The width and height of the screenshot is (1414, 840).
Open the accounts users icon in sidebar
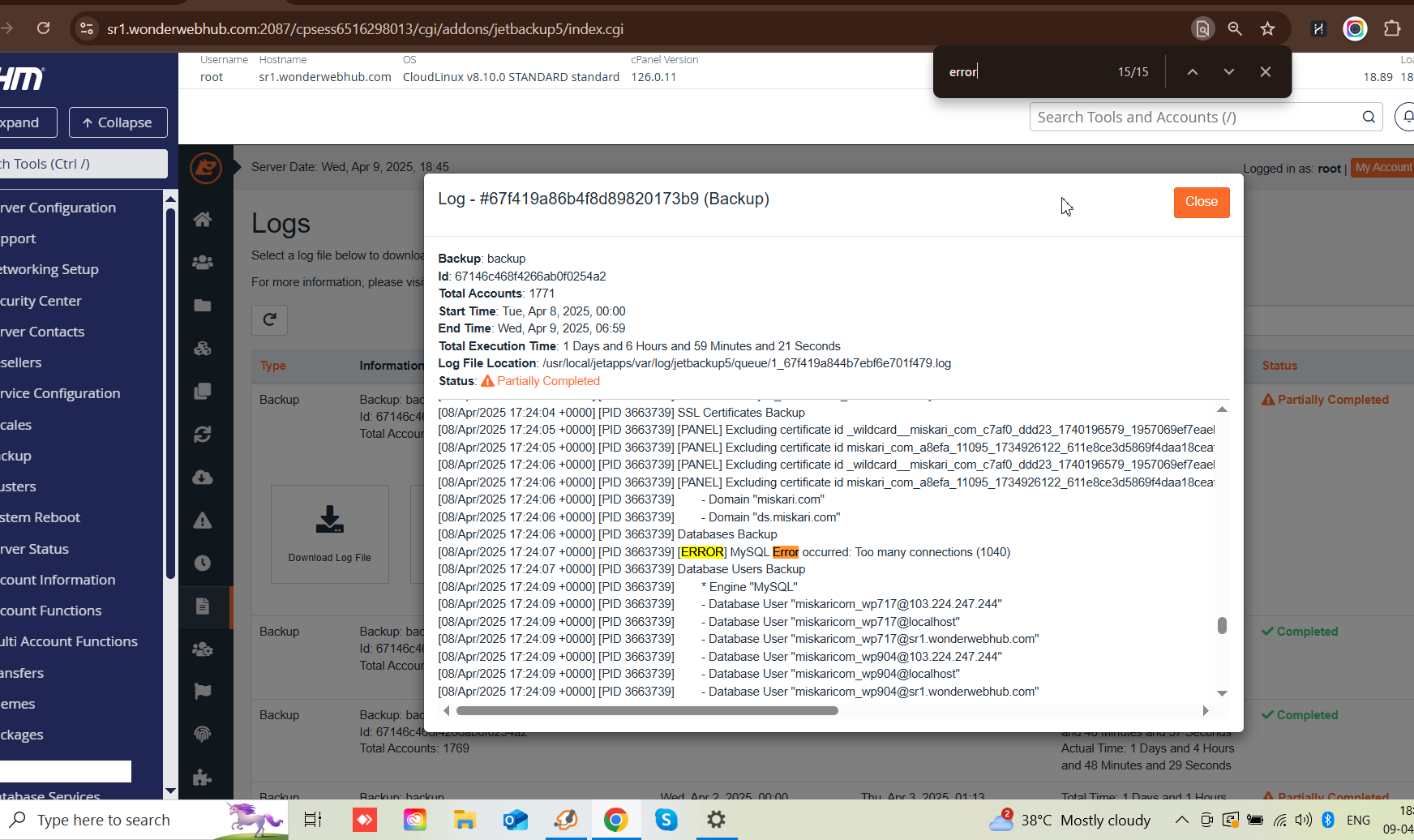tap(203, 263)
